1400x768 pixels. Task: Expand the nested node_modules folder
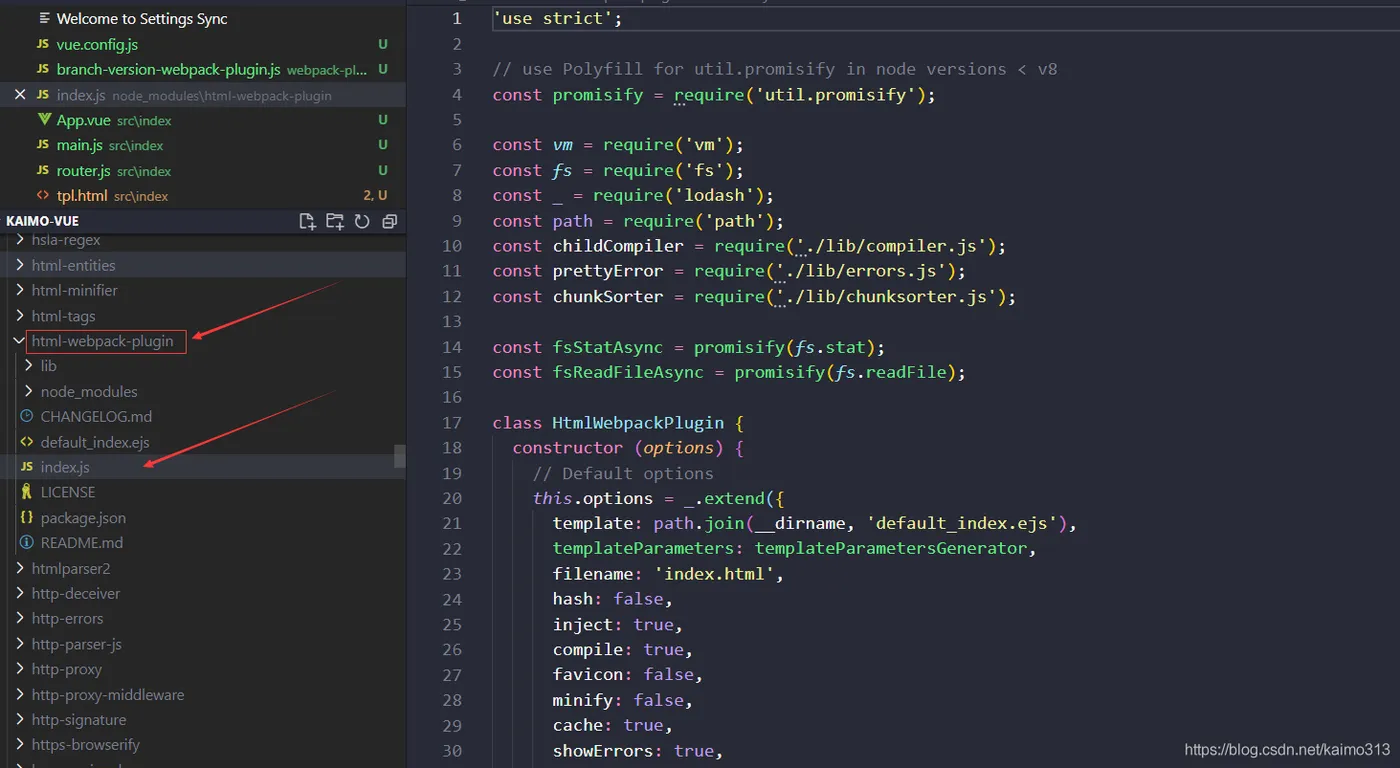[x=28, y=391]
